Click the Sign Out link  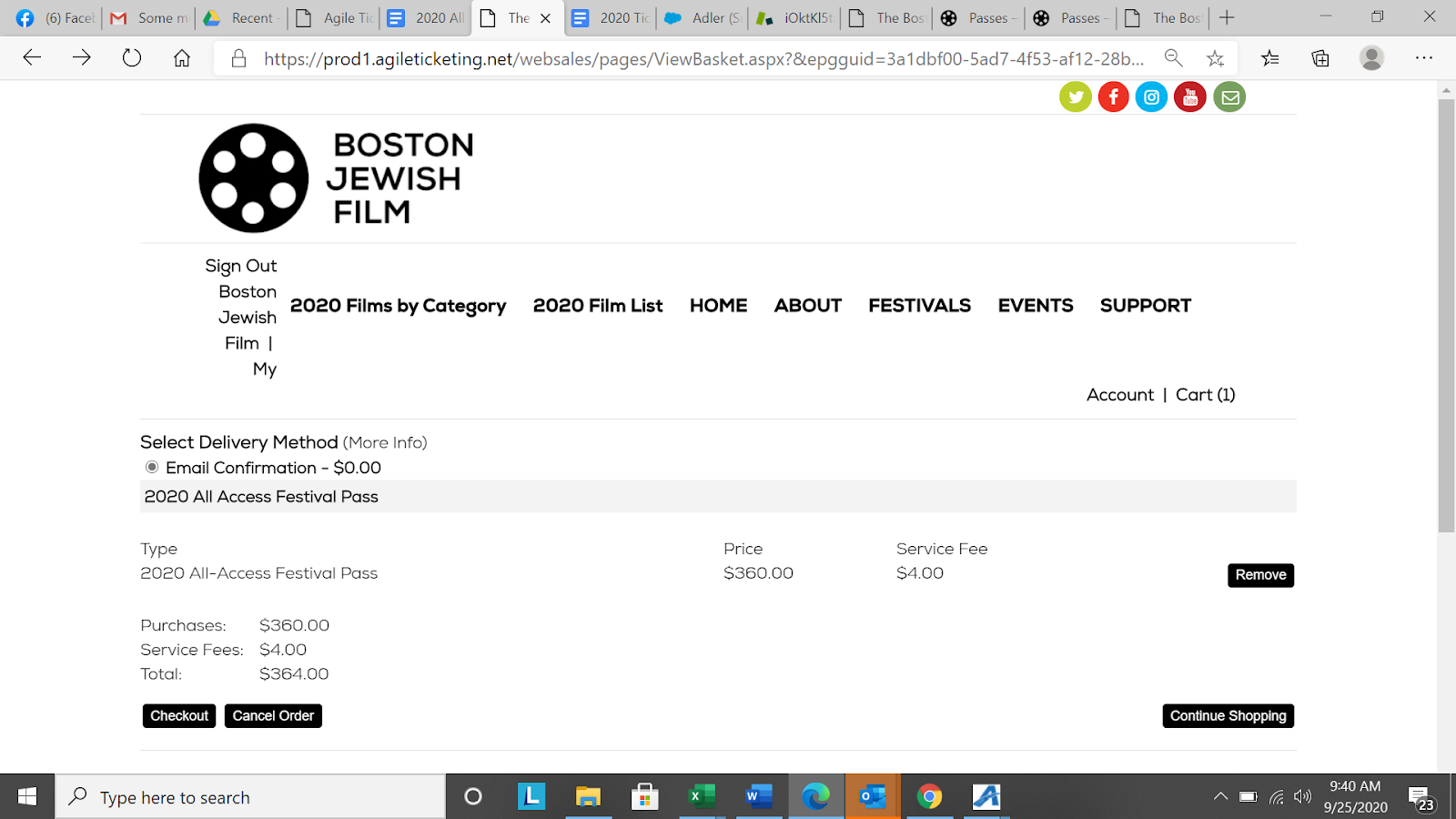click(241, 266)
